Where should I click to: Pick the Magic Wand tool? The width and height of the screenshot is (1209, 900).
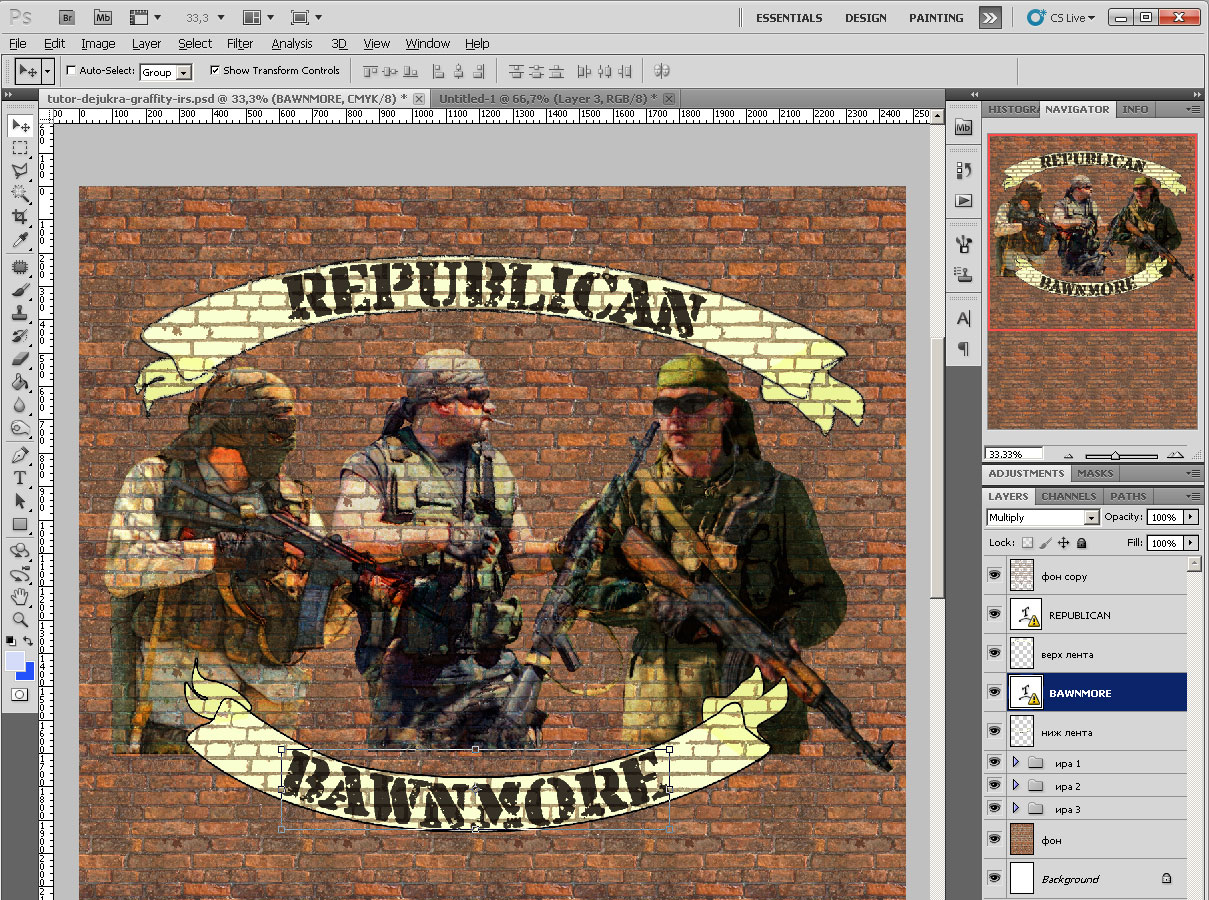[19, 194]
